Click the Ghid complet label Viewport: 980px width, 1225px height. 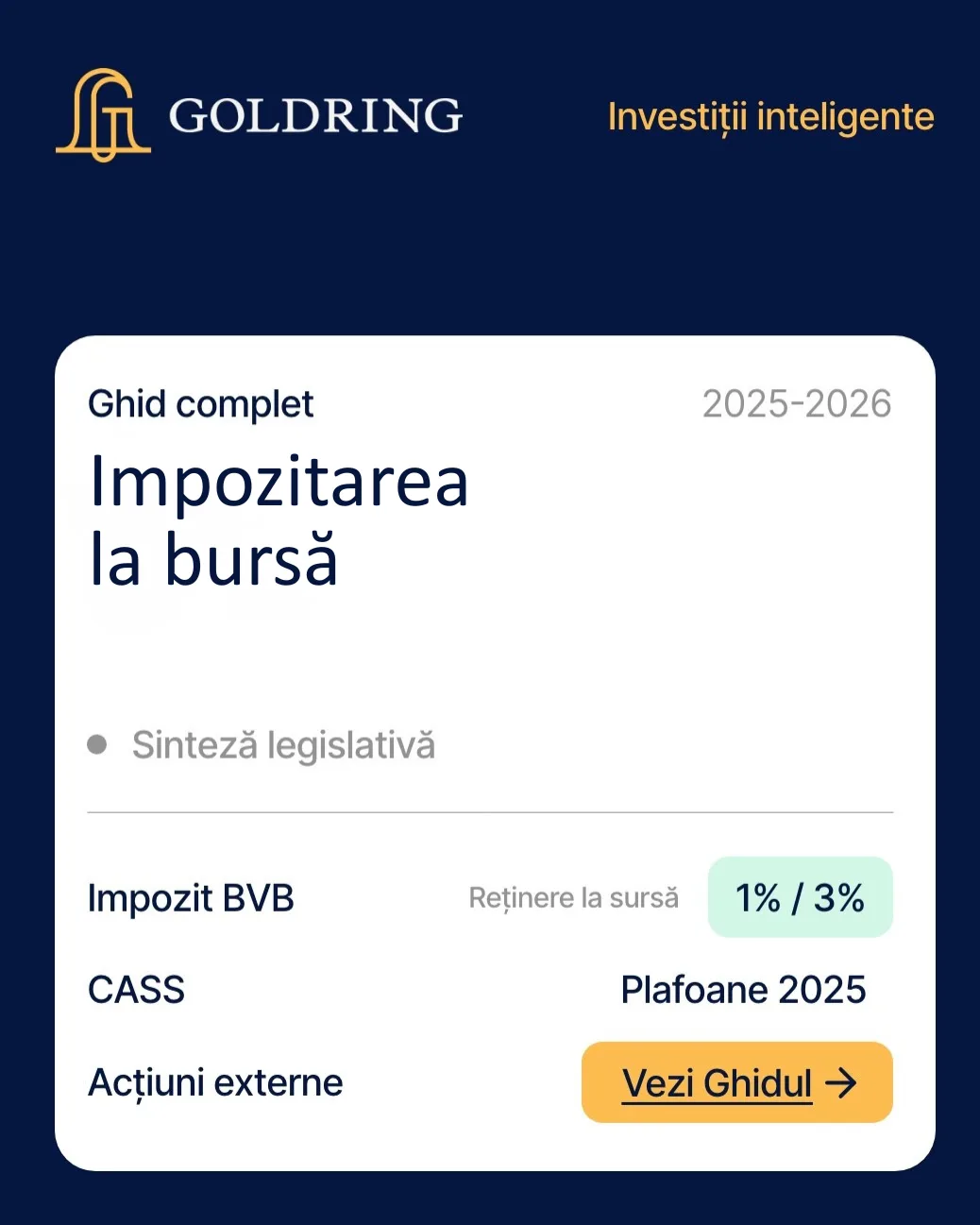pyautogui.click(x=200, y=404)
